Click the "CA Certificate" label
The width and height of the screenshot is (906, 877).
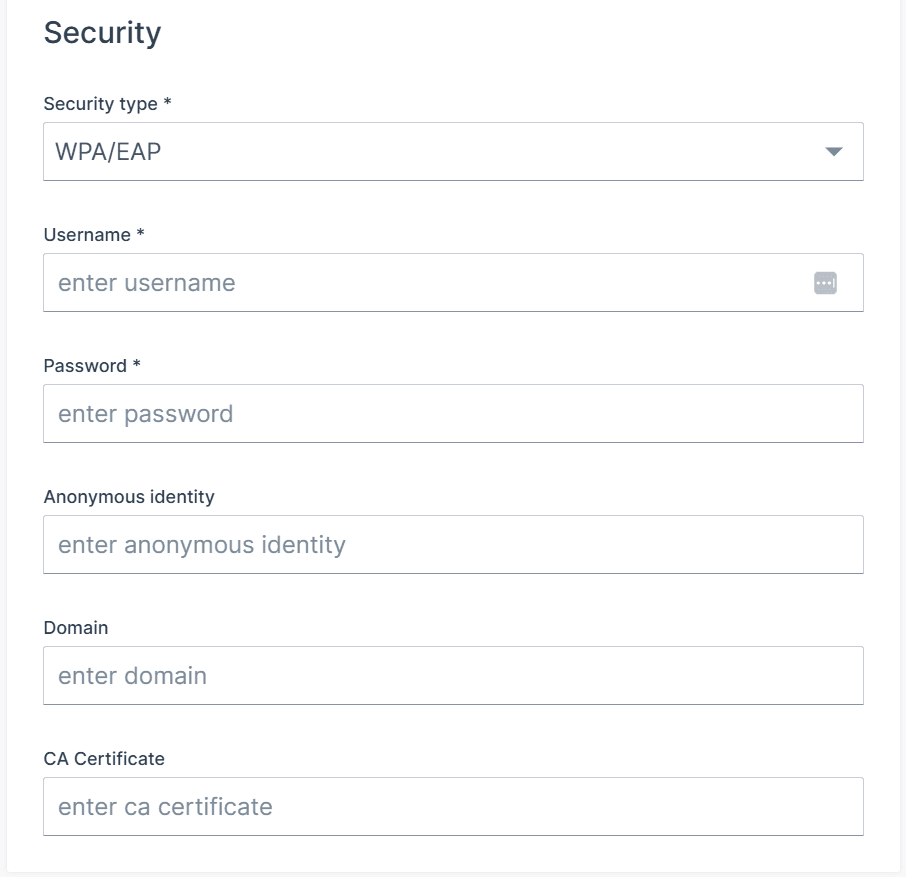pyautogui.click(x=104, y=759)
